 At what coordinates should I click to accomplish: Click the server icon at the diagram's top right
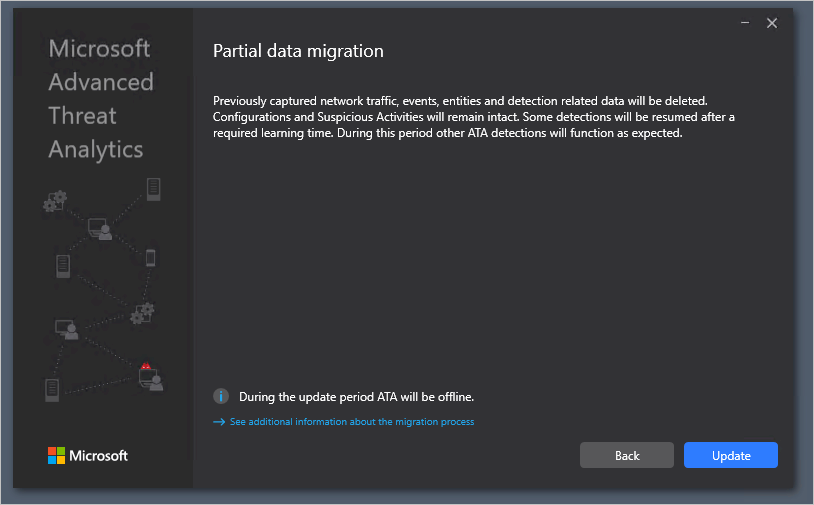[153, 188]
